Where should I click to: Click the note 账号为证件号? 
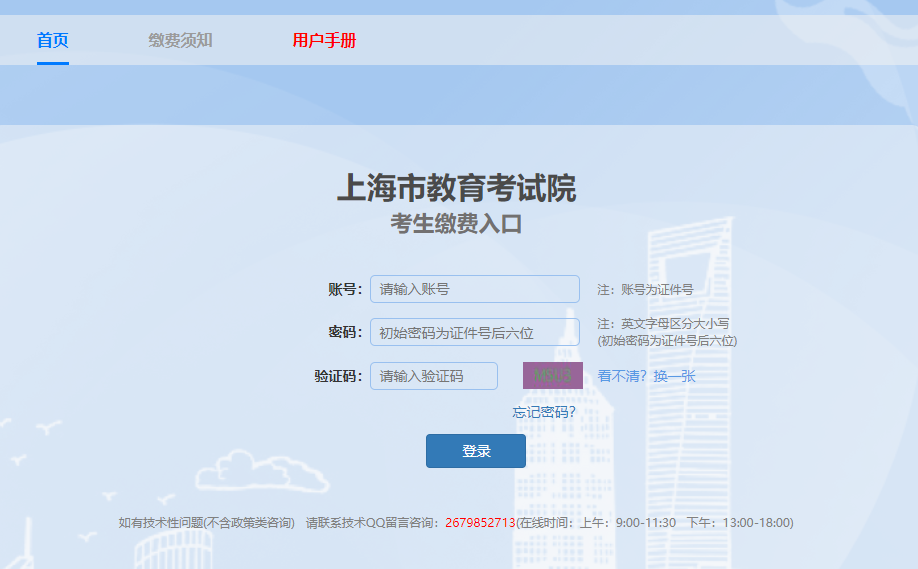(645, 289)
